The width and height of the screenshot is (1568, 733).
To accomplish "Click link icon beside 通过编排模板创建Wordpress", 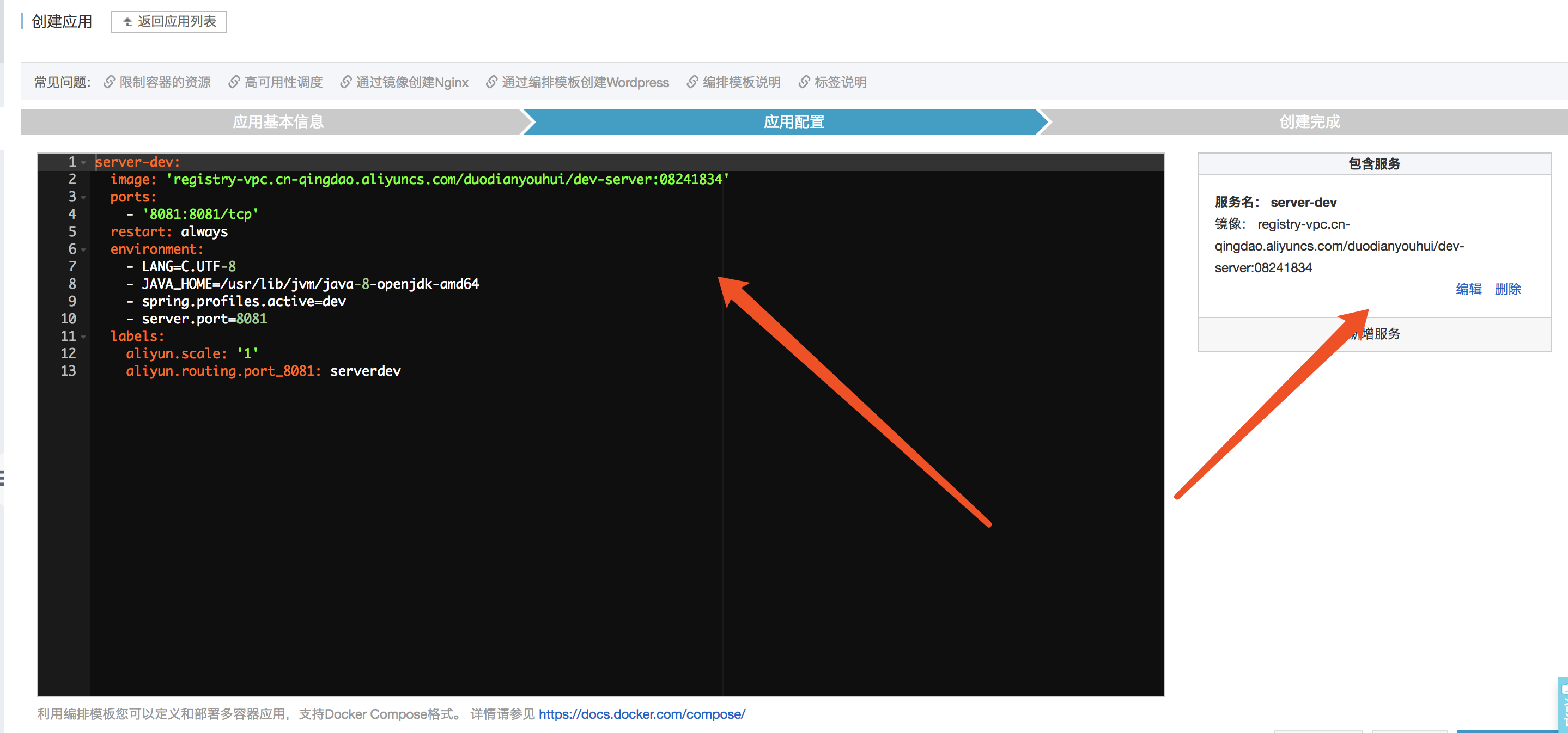I will point(491,82).
